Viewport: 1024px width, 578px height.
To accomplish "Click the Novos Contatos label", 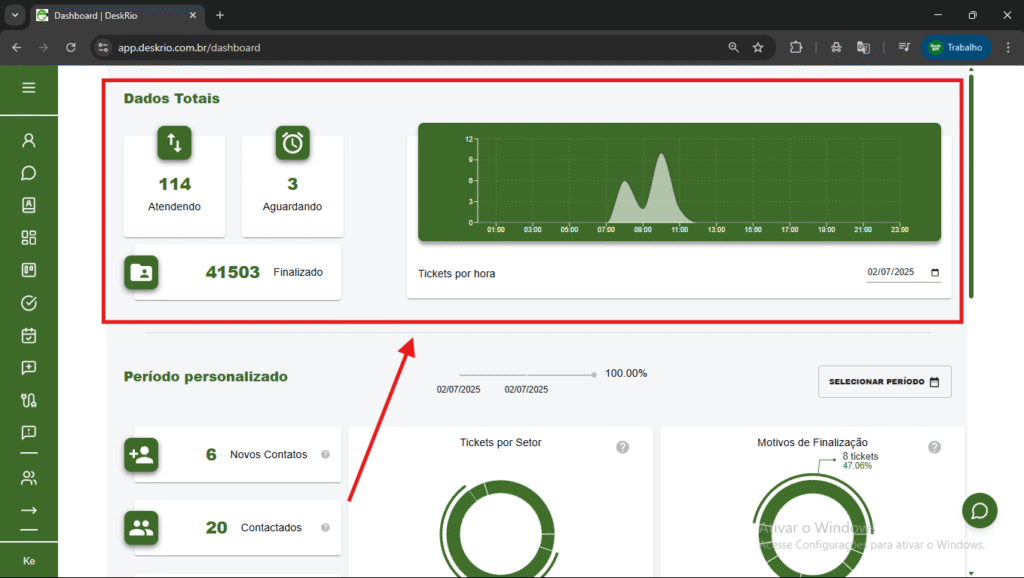I will pyautogui.click(x=268, y=455).
